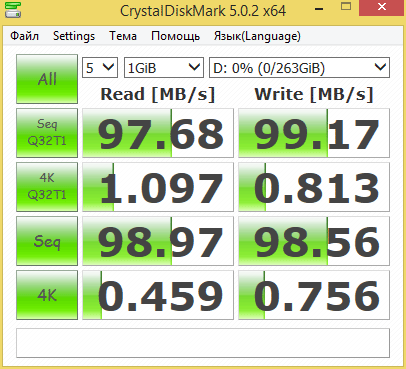Minimize the CrystalDiskMark window
This screenshot has width=406, height=369.
tap(319, 8)
